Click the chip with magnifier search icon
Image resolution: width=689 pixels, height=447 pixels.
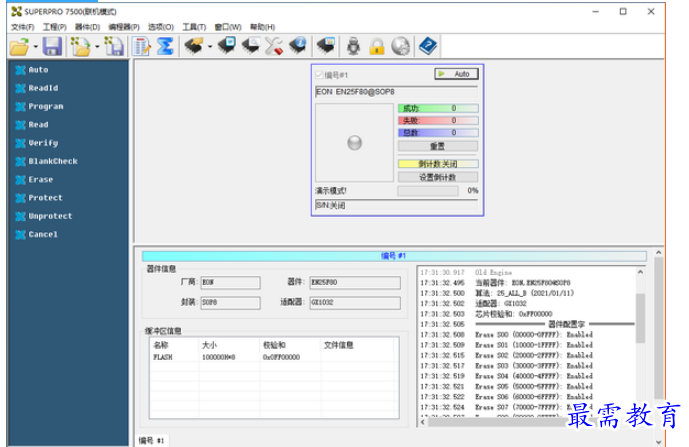tap(250, 46)
